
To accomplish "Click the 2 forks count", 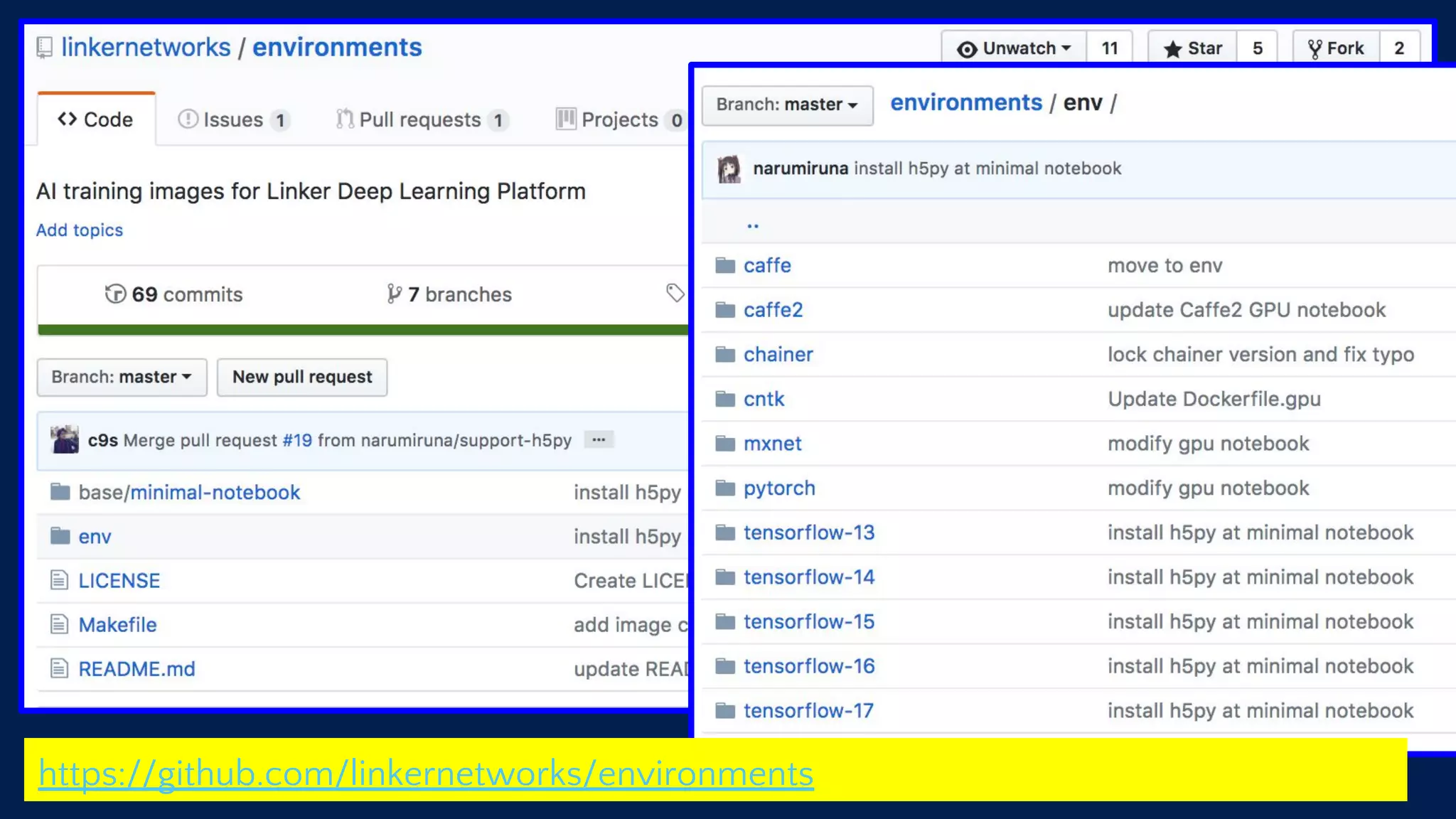I will (1399, 48).
